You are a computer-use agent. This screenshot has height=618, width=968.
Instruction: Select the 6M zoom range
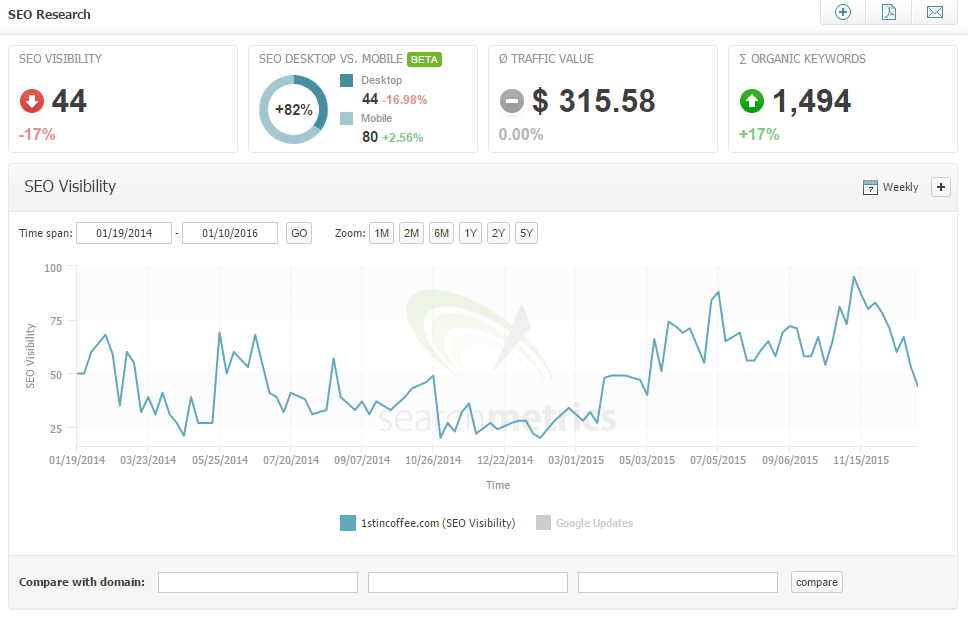coord(440,233)
